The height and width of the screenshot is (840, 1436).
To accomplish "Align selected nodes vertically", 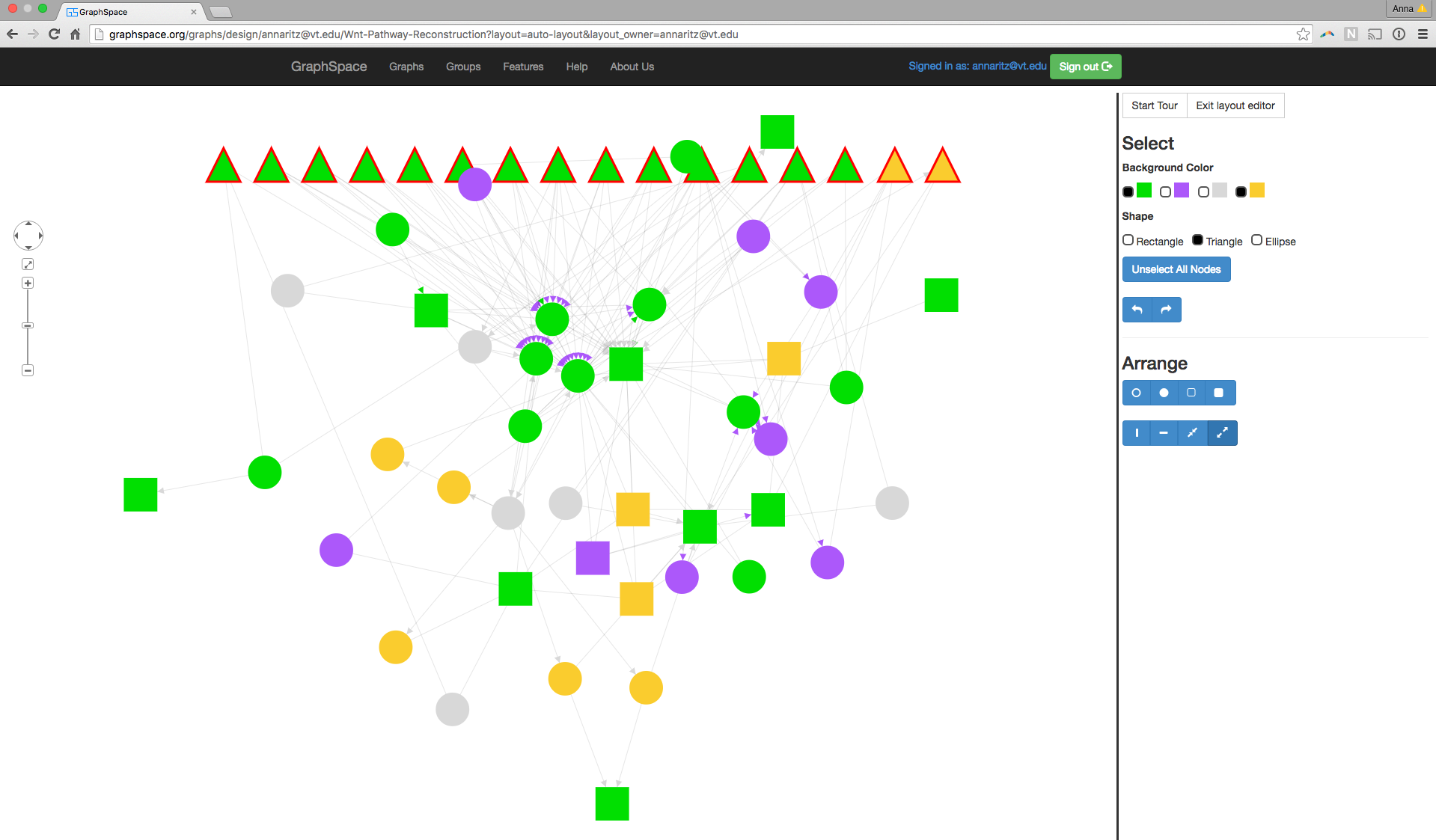I will pos(1137,433).
